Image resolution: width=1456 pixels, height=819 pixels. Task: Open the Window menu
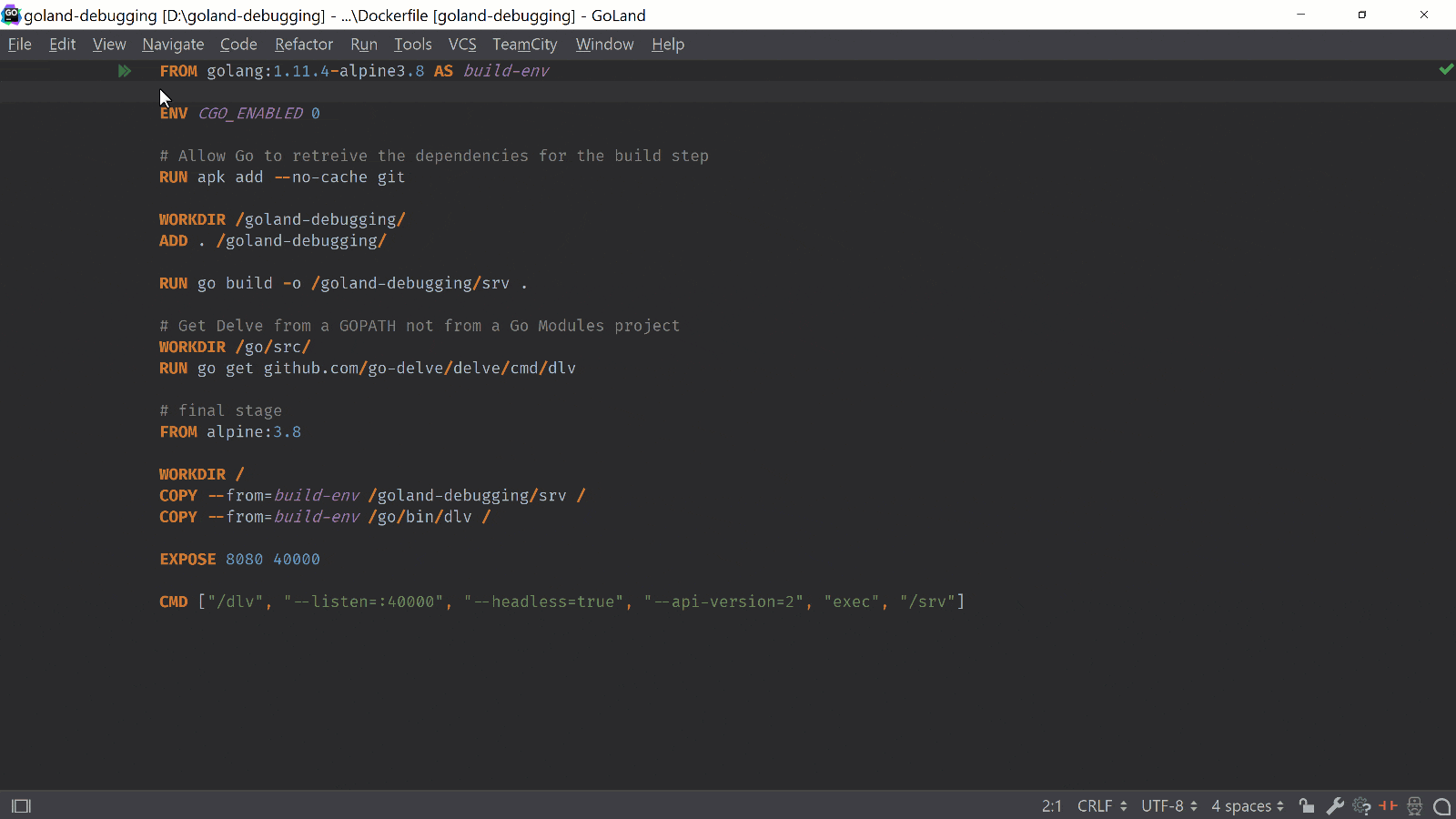pyautogui.click(x=604, y=45)
